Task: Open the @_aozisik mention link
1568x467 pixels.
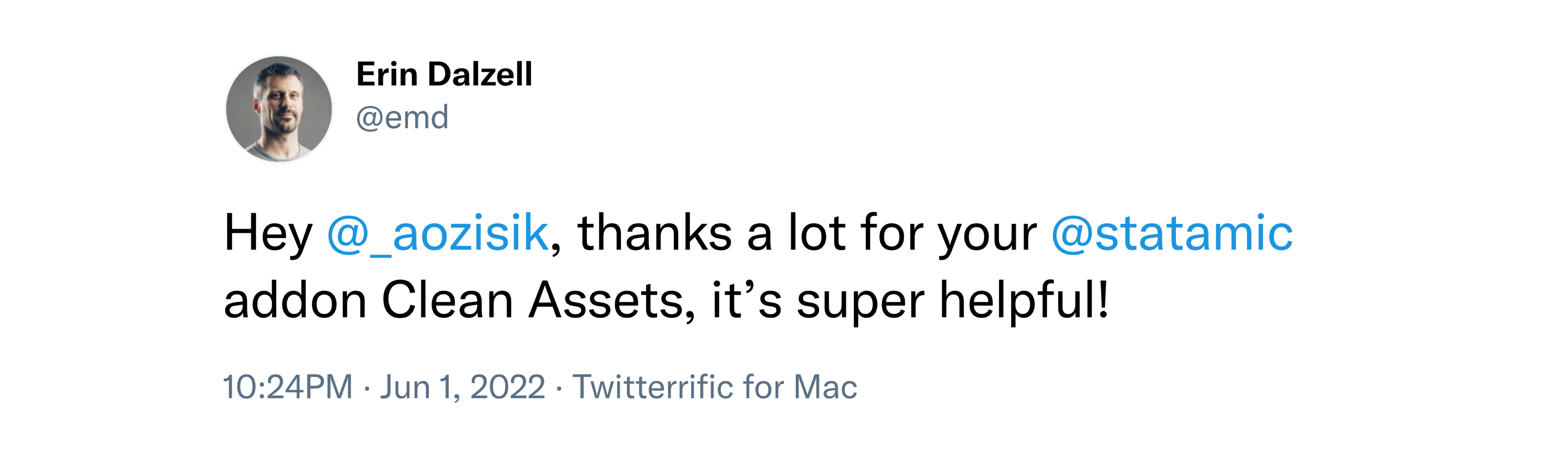Action: pyautogui.click(x=438, y=233)
